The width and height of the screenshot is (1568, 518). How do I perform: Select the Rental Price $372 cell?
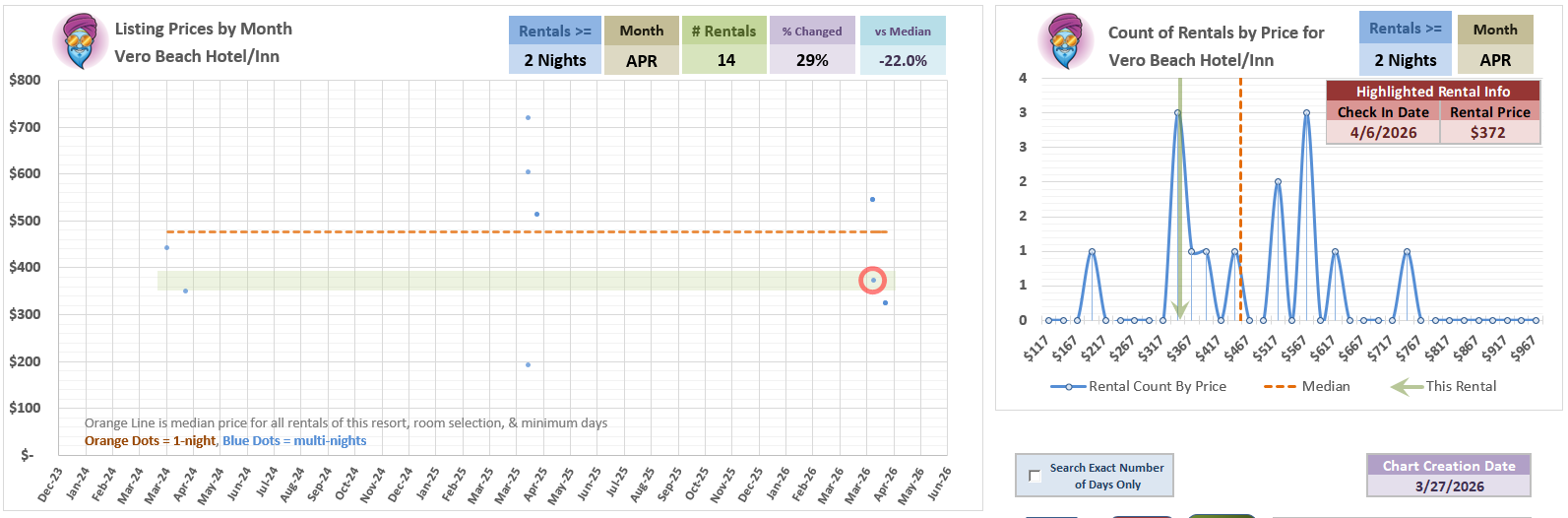point(1488,133)
